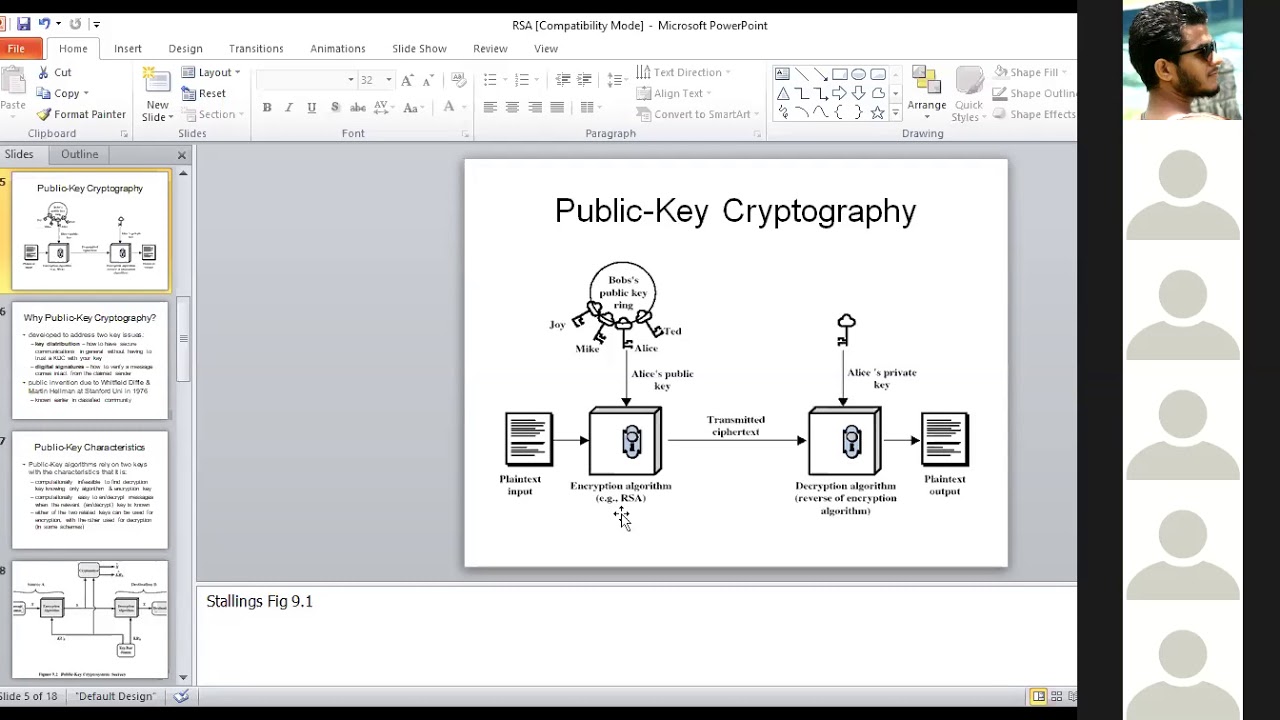Switch to the Insert ribbon tab
The image size is (1280, 720).
click(x=128, y=48)
